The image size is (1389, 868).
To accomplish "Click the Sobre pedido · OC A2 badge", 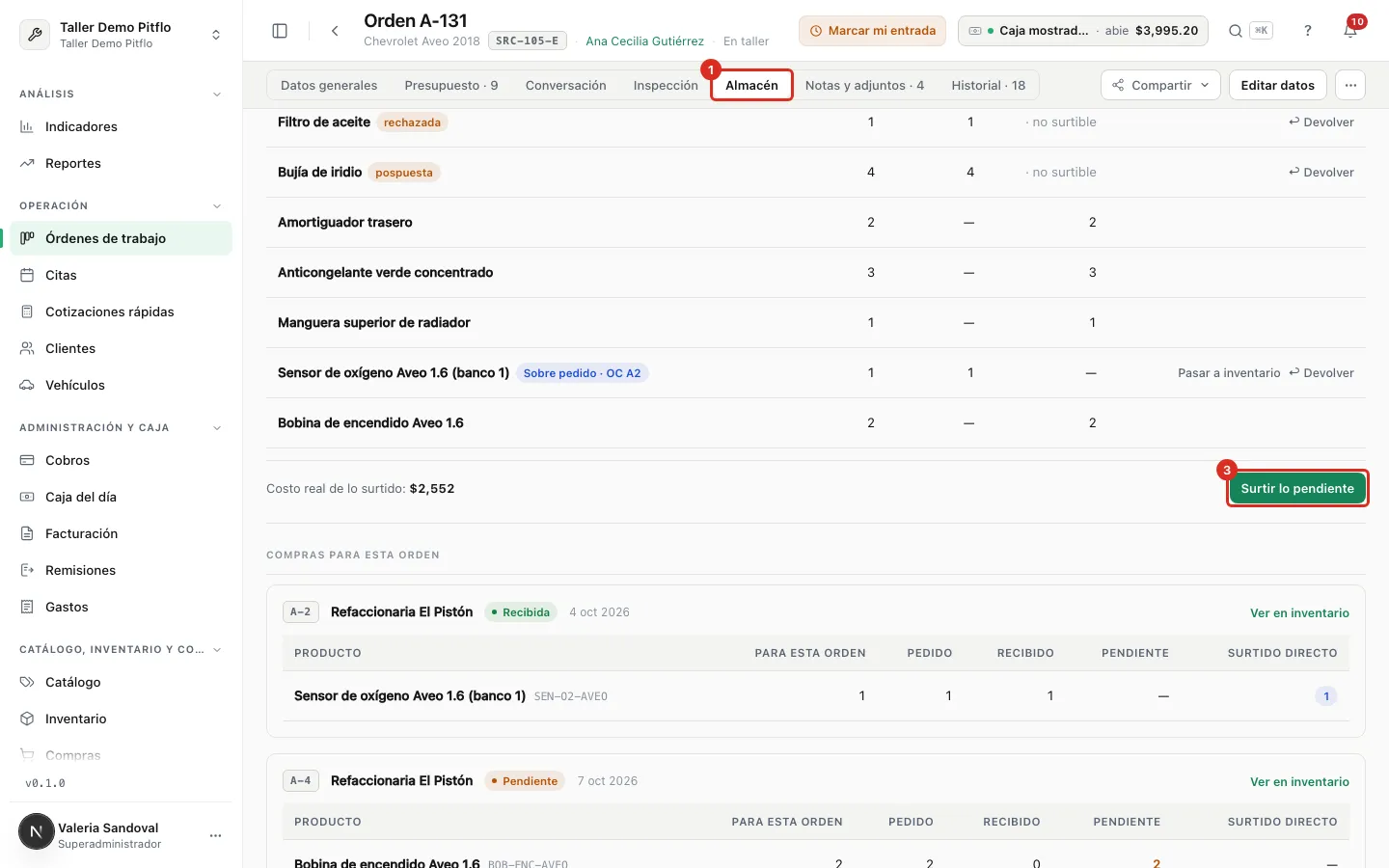I will click(x=583, y=373).
